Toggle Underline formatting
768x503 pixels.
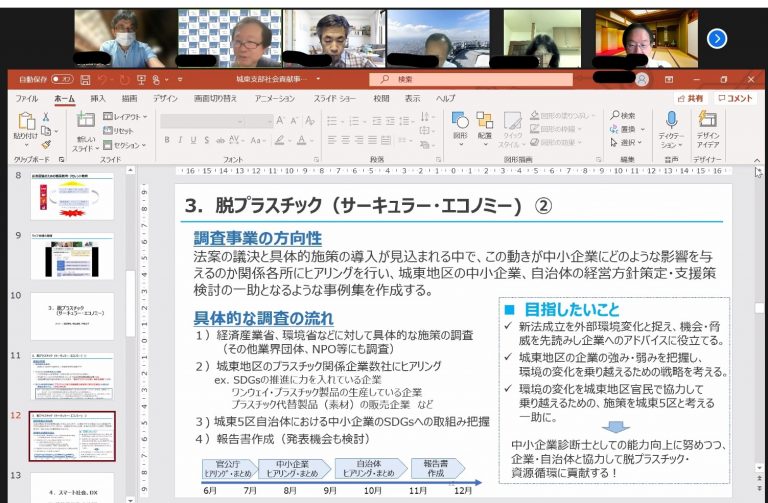click(x=193, y=140)
